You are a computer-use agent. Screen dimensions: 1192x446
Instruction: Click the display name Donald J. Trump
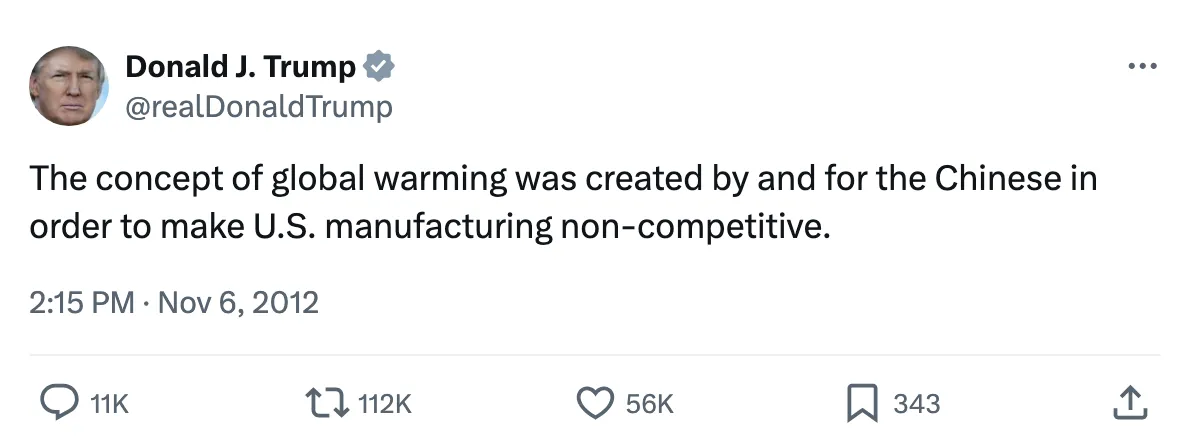(x=240, y=67)
